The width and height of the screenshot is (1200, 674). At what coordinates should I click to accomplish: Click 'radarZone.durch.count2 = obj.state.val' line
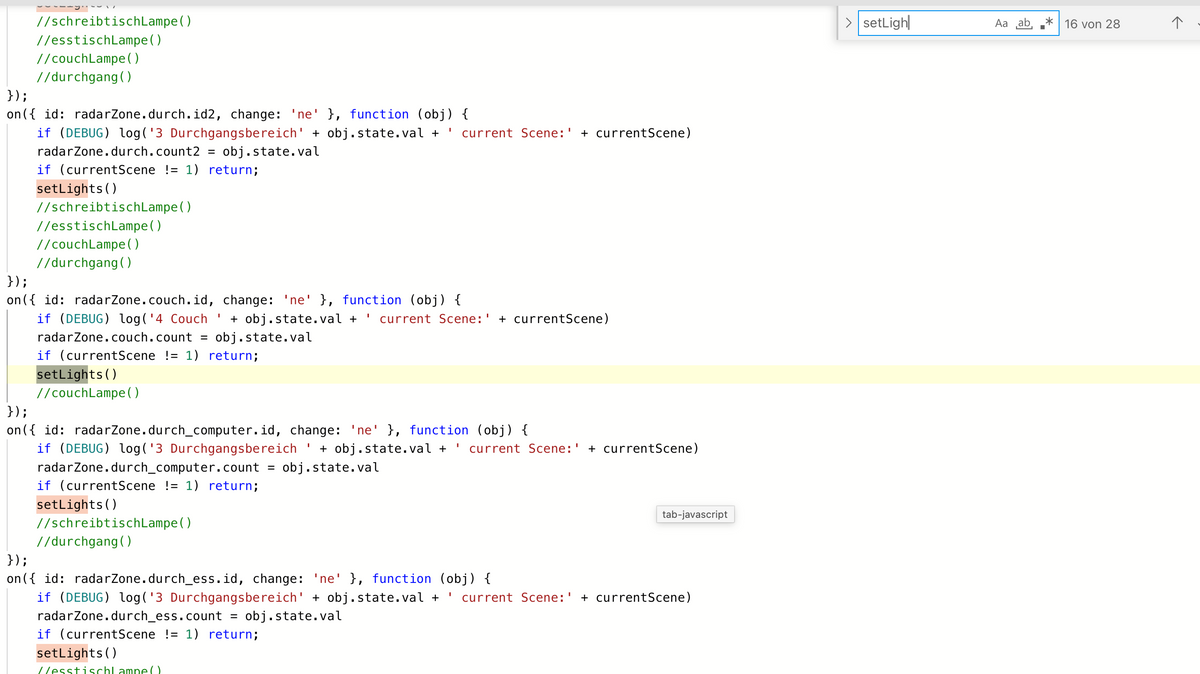(x=178, y=151)
